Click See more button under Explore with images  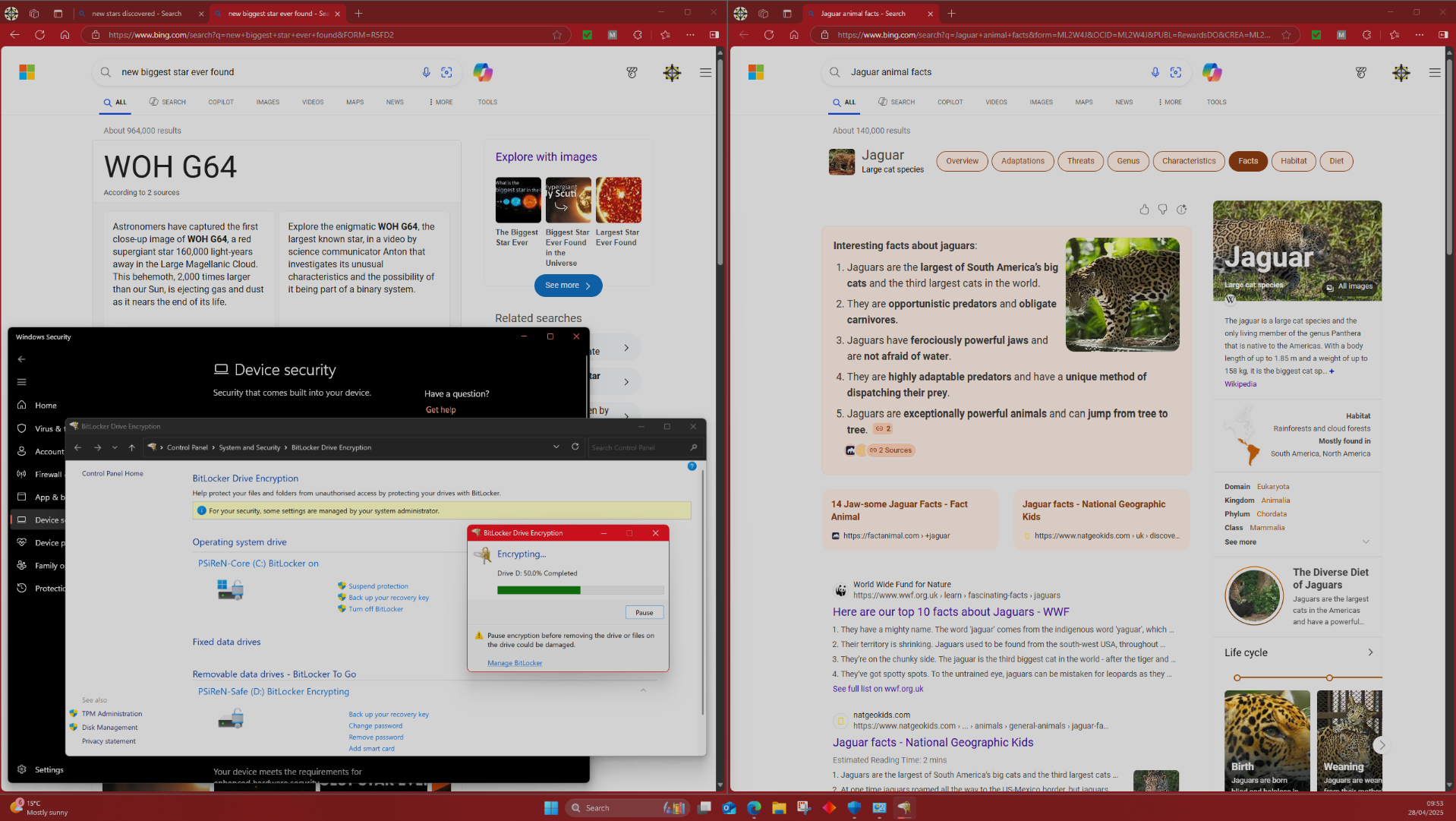568,286
